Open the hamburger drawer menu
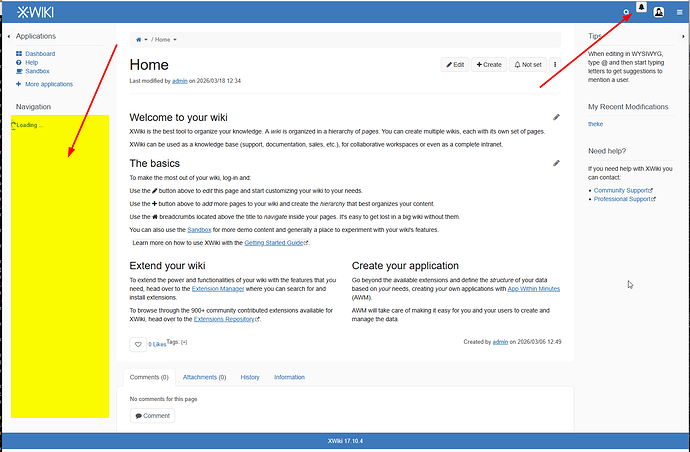The width and height of the screenshot is (690, 452). tap(679, 12)
